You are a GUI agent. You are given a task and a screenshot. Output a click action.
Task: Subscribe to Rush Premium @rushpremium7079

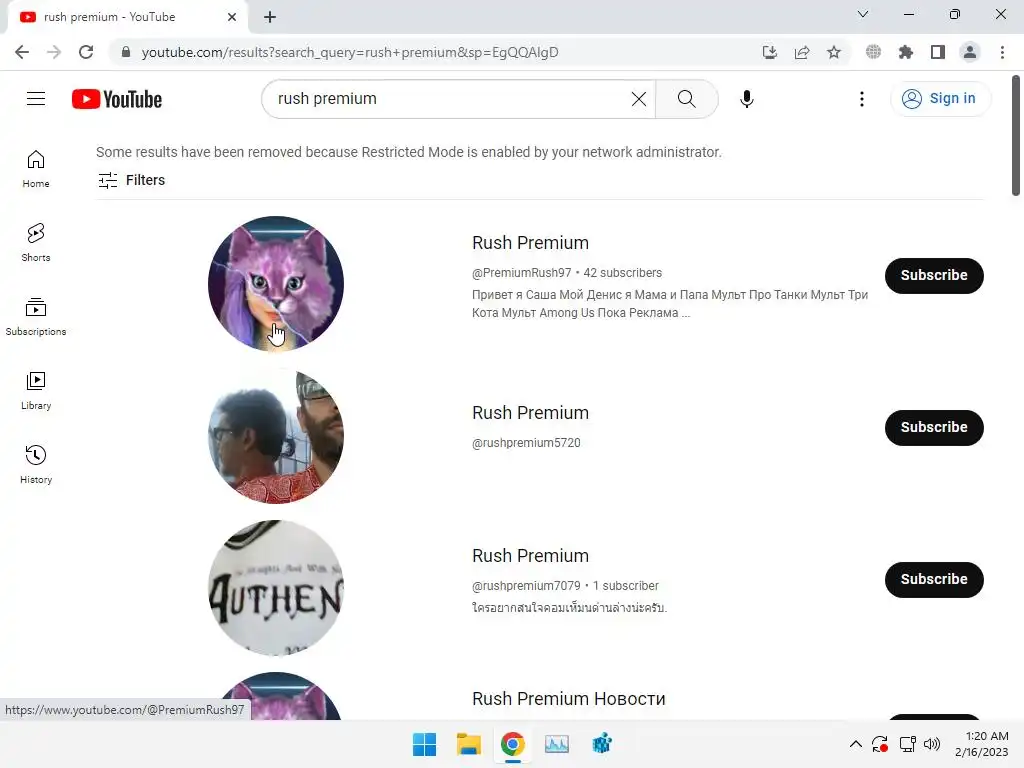[x=934, y=579]
